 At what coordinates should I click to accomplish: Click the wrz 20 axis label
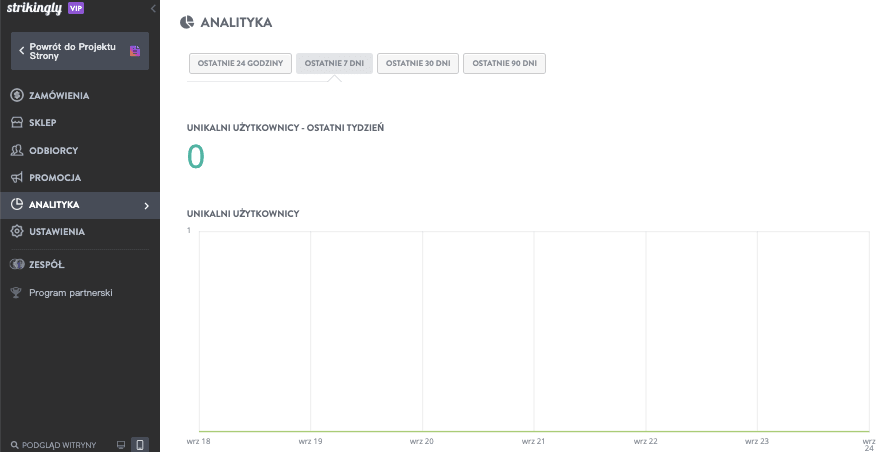coord(422,441)
